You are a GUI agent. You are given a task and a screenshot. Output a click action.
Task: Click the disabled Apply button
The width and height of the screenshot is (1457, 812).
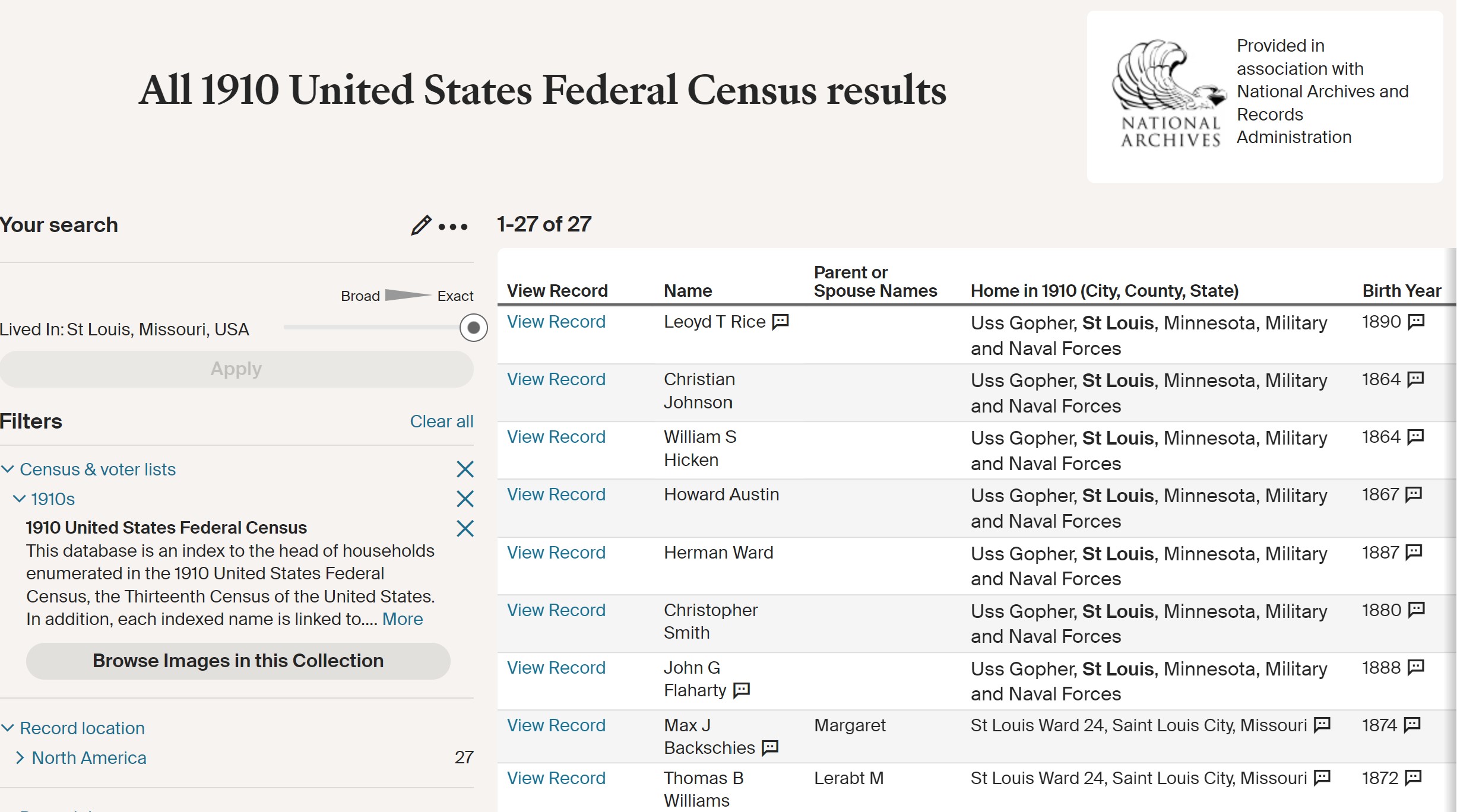click(x=236, y=369)
